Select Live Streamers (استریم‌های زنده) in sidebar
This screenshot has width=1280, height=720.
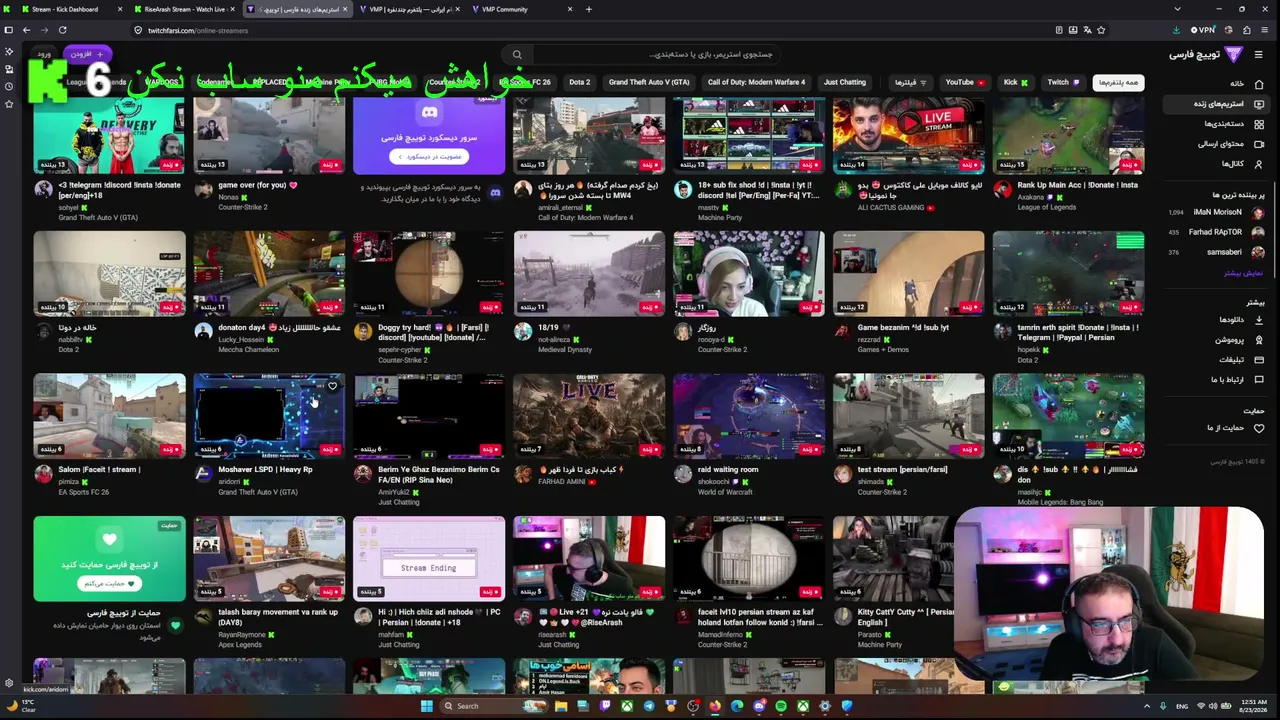click(x=1217, y=103)
